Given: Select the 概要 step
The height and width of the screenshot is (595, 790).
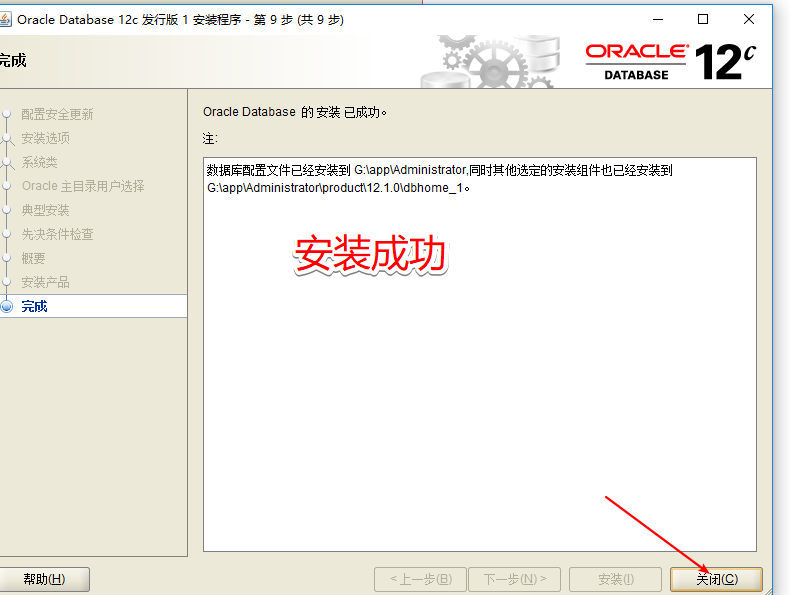Looking at the screenshot, I should (x=33, y=258).
